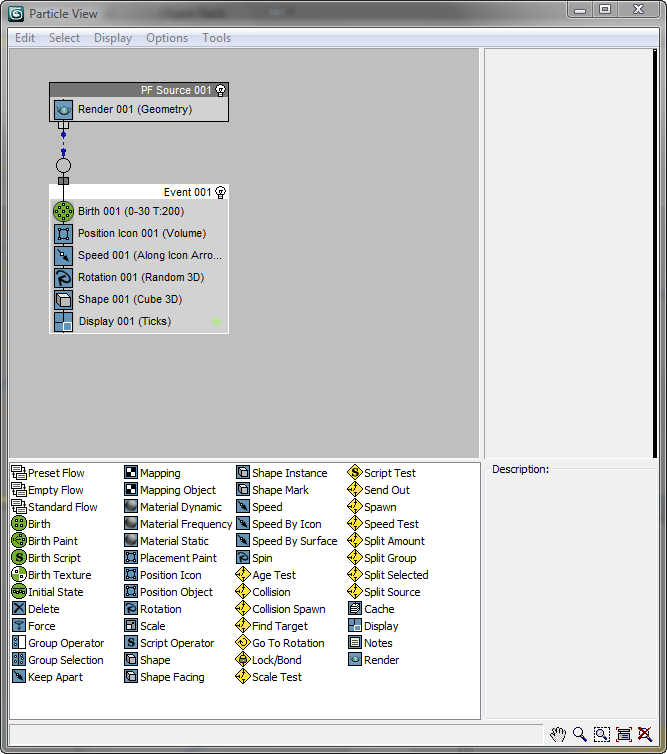Pick Preset Flow from the depot

point(48,473)
